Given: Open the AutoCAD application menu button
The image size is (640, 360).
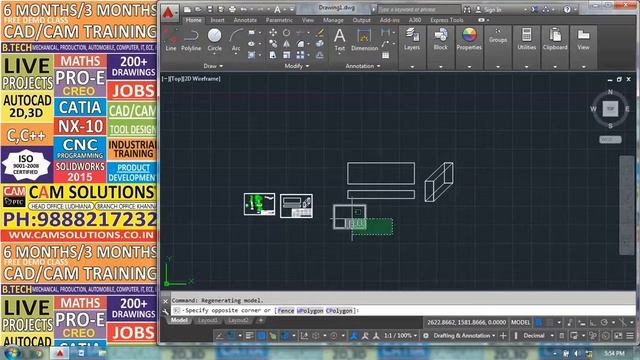Looking at the screenshot, I should coord(169,13).
